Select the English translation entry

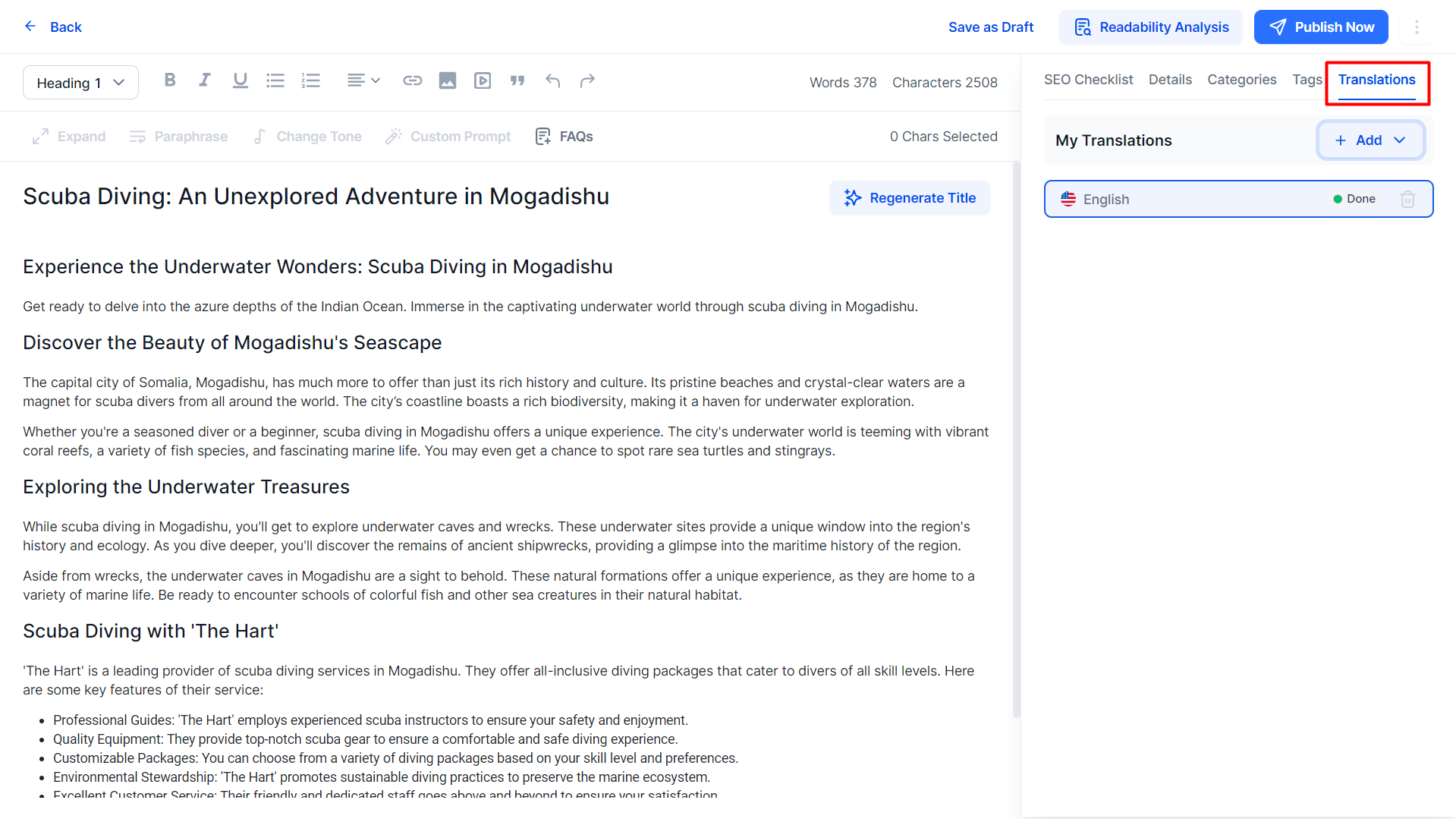(x=1238, y=199)
